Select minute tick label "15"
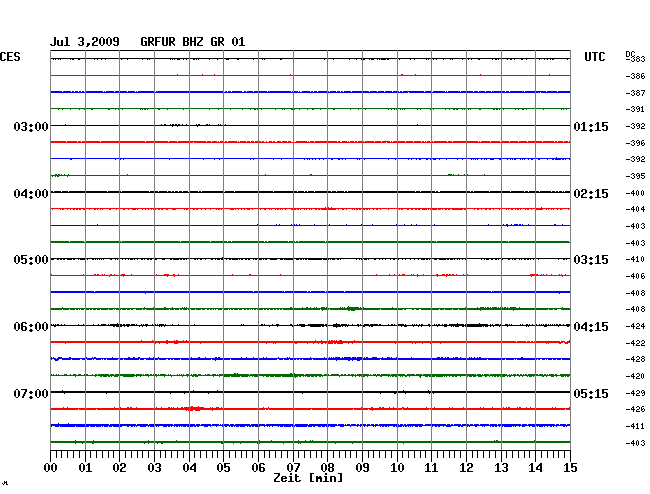The image size is (650, 494). click(x=570, y=468)
